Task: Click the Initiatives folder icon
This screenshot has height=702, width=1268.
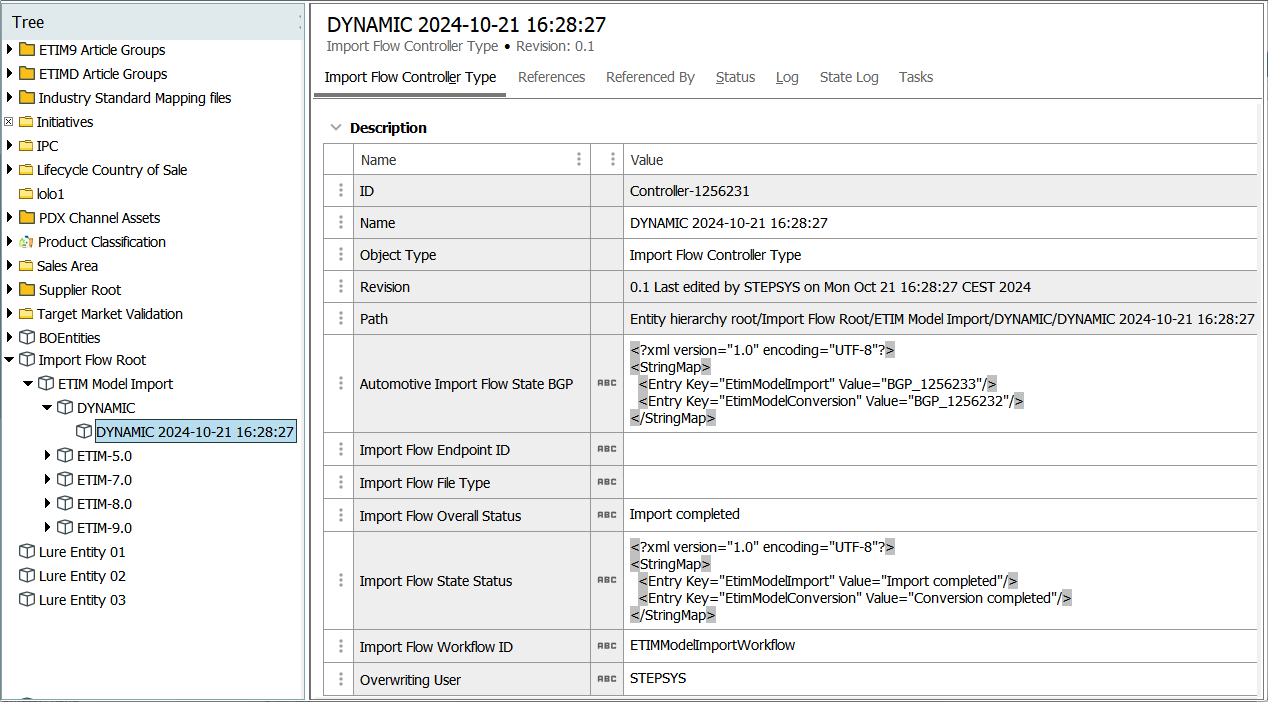Action: 26,122
